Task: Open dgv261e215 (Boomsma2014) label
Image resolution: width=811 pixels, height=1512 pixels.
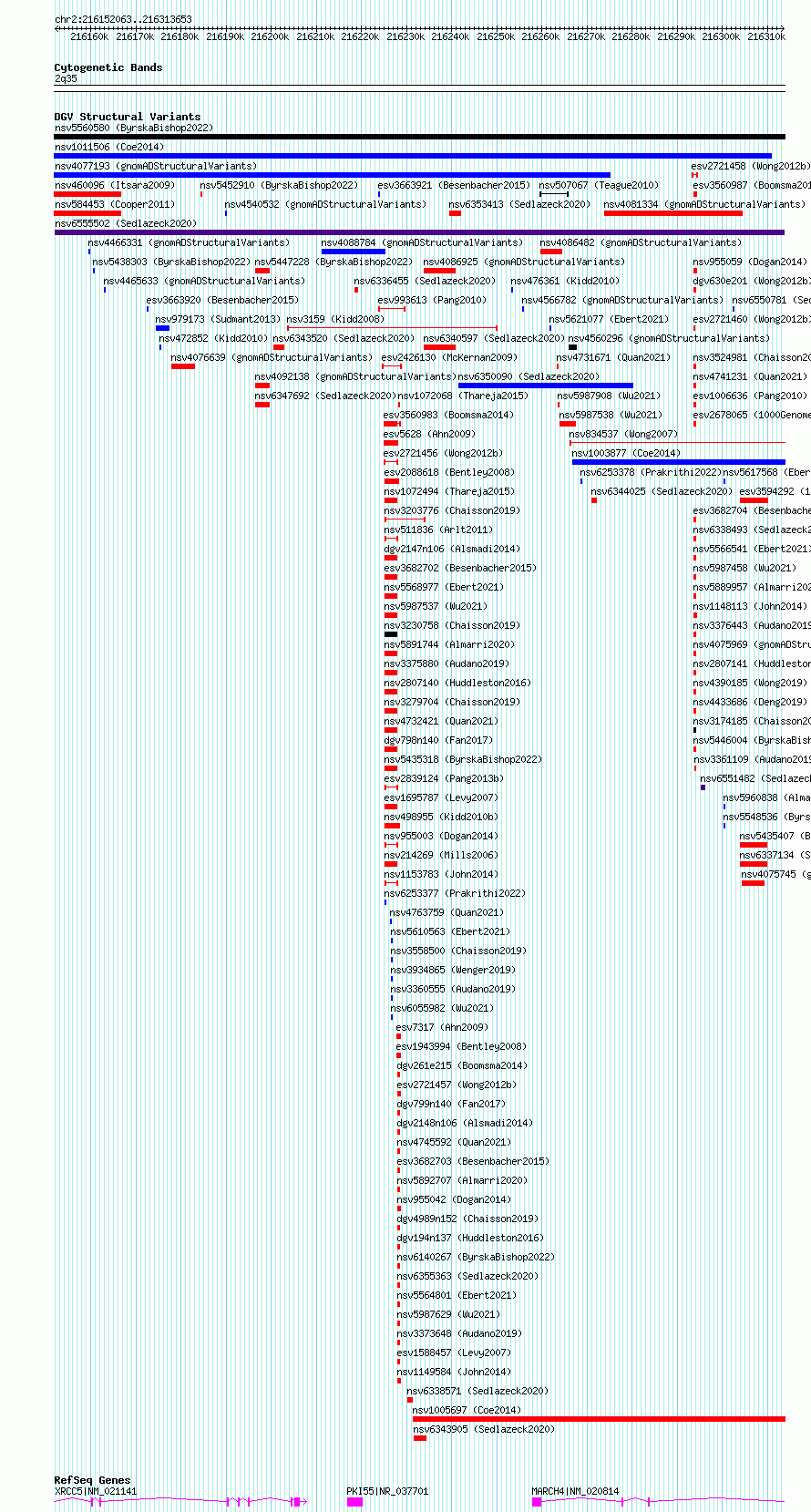Action: 462,1066
